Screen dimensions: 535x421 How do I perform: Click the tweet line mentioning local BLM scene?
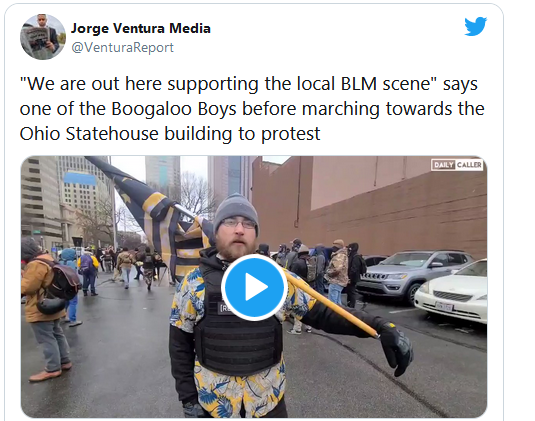tap(248, 84)
